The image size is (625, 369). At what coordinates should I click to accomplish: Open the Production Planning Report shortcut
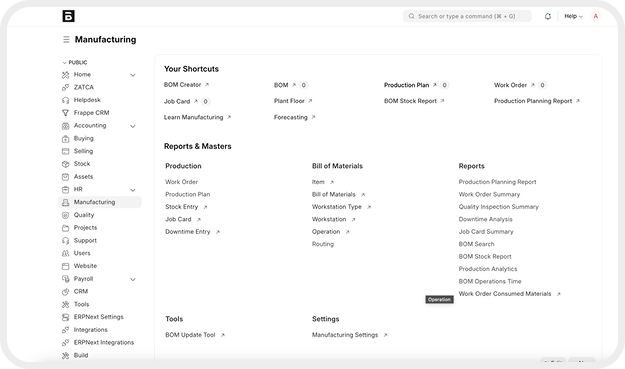537,101
